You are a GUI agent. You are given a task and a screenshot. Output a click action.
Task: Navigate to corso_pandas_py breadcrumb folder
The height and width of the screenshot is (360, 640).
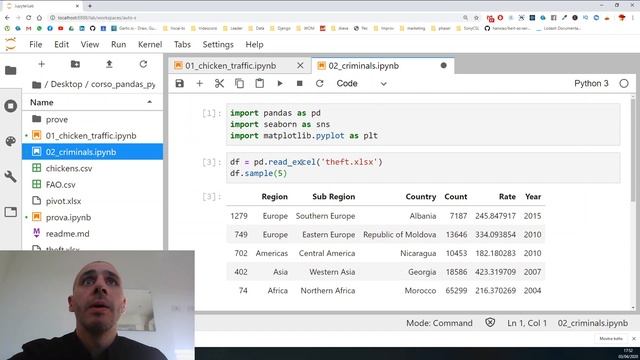pos(123,84)
